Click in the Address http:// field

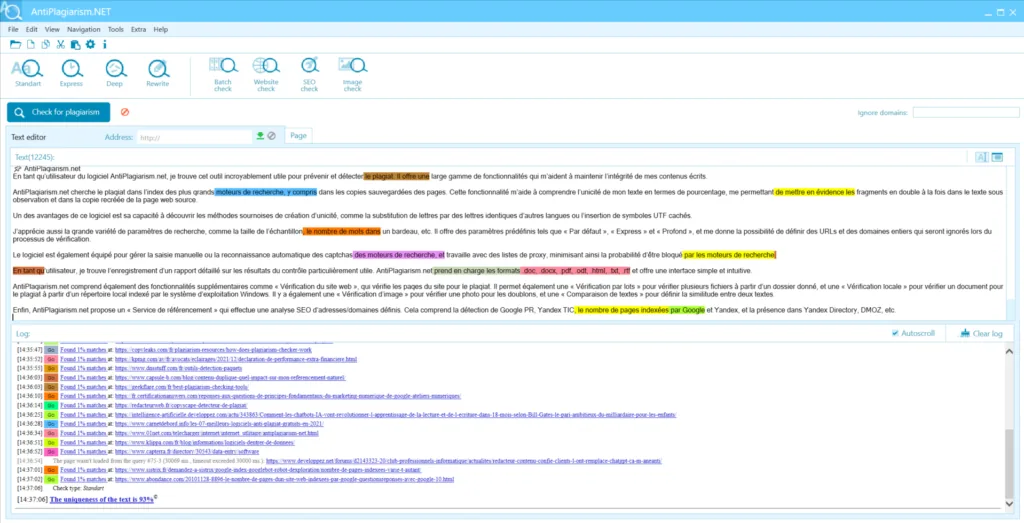(195, 137)
